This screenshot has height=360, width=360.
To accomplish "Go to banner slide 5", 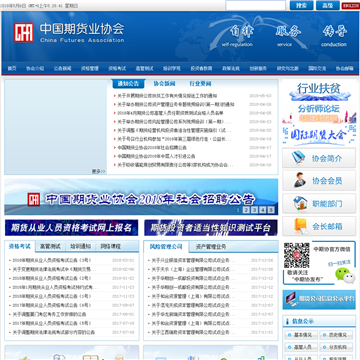I will (271, 210).
